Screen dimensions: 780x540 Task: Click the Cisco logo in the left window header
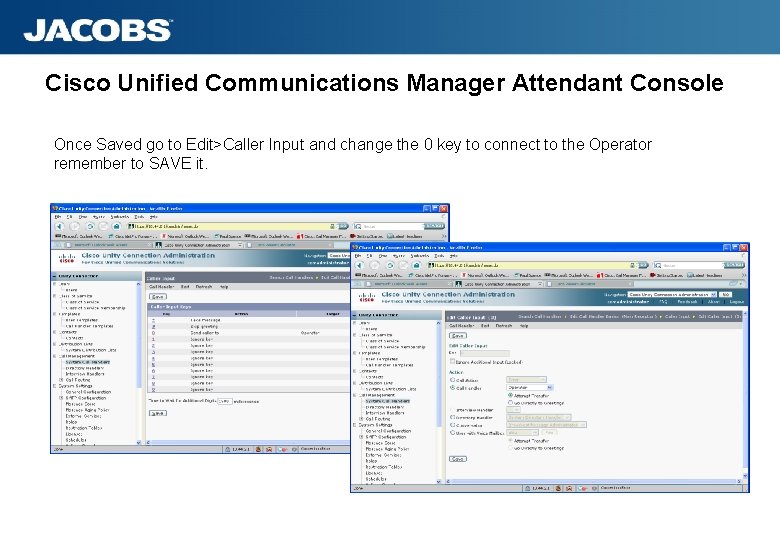(x=67, y=258)
